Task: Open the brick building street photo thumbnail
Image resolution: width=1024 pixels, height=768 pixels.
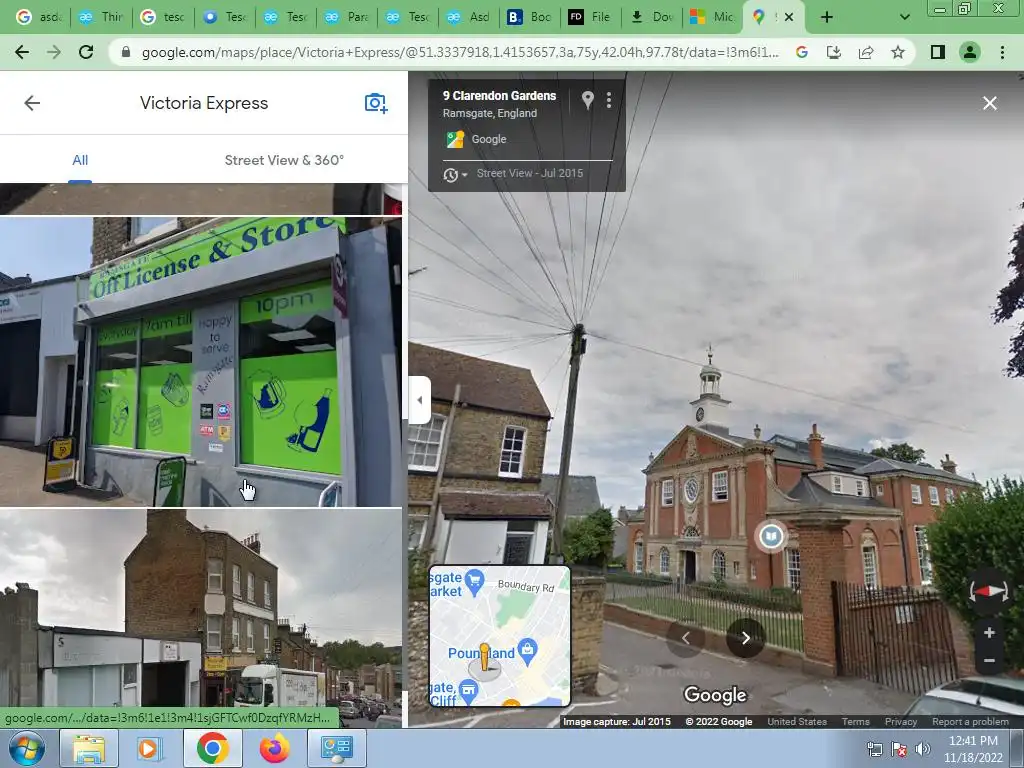Action: coord(200,616)
